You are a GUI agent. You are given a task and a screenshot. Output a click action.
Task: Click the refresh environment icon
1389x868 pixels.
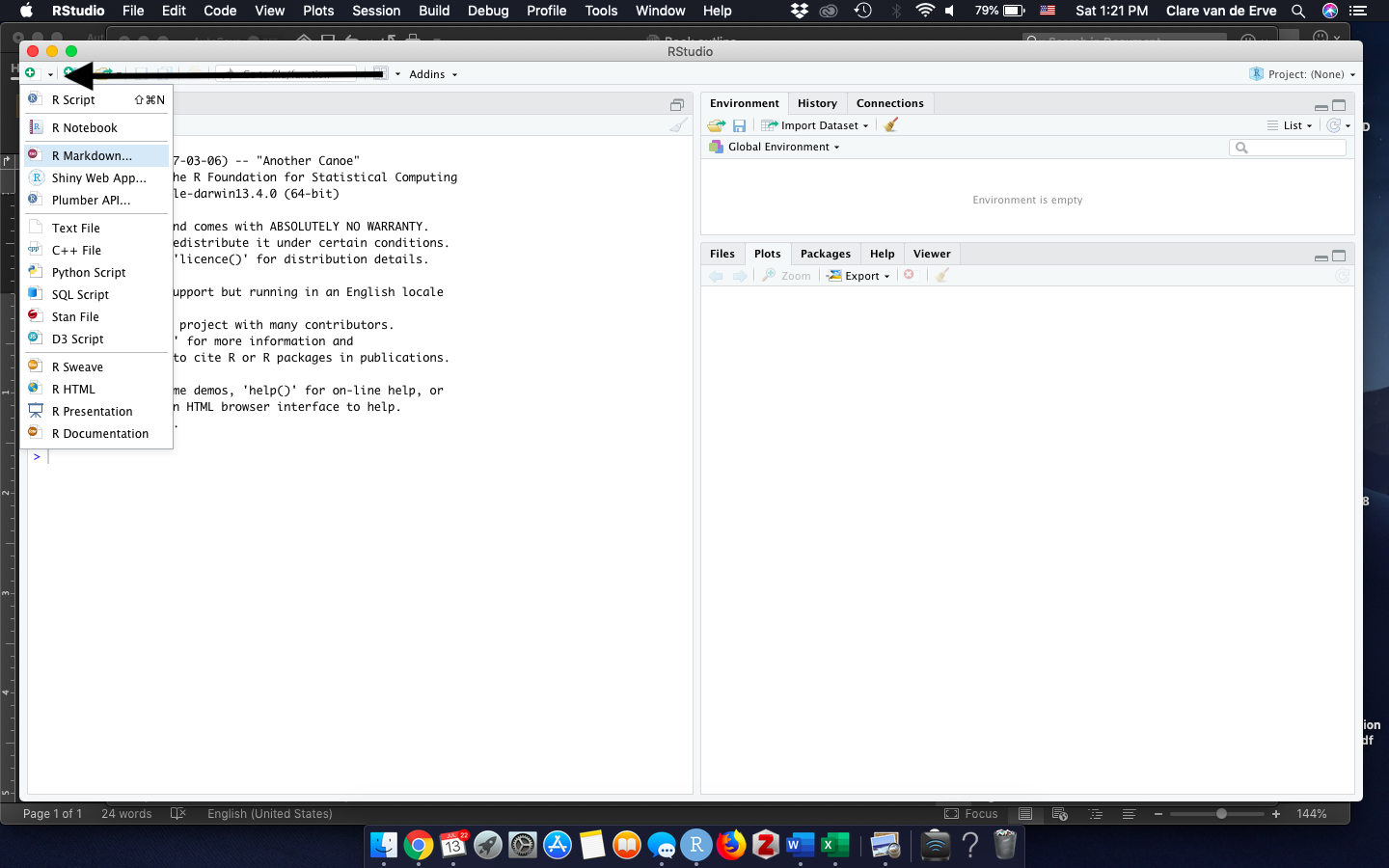[x=1333, y=125]
